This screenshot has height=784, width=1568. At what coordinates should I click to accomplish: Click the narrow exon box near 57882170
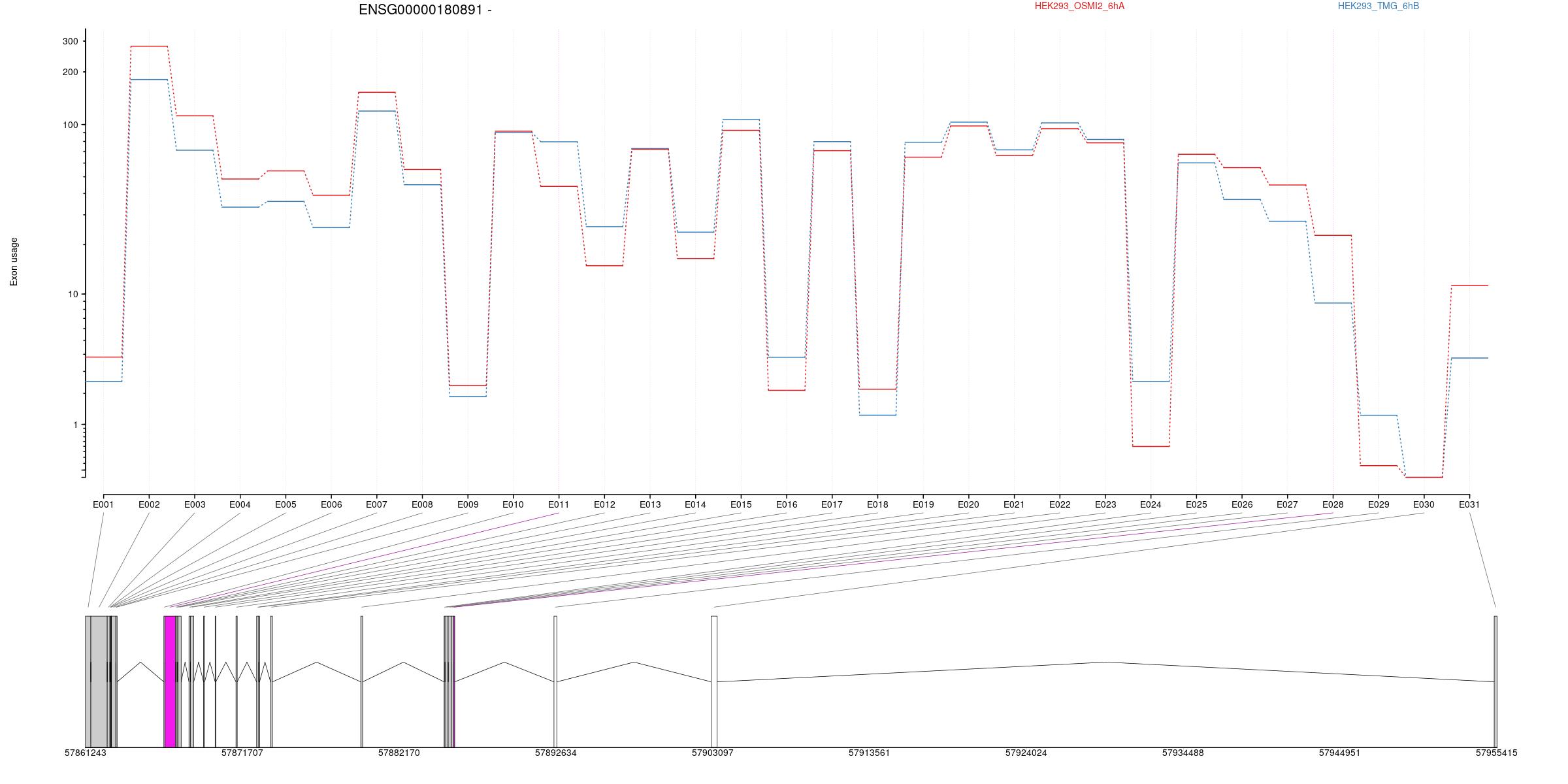click(361, 681)
